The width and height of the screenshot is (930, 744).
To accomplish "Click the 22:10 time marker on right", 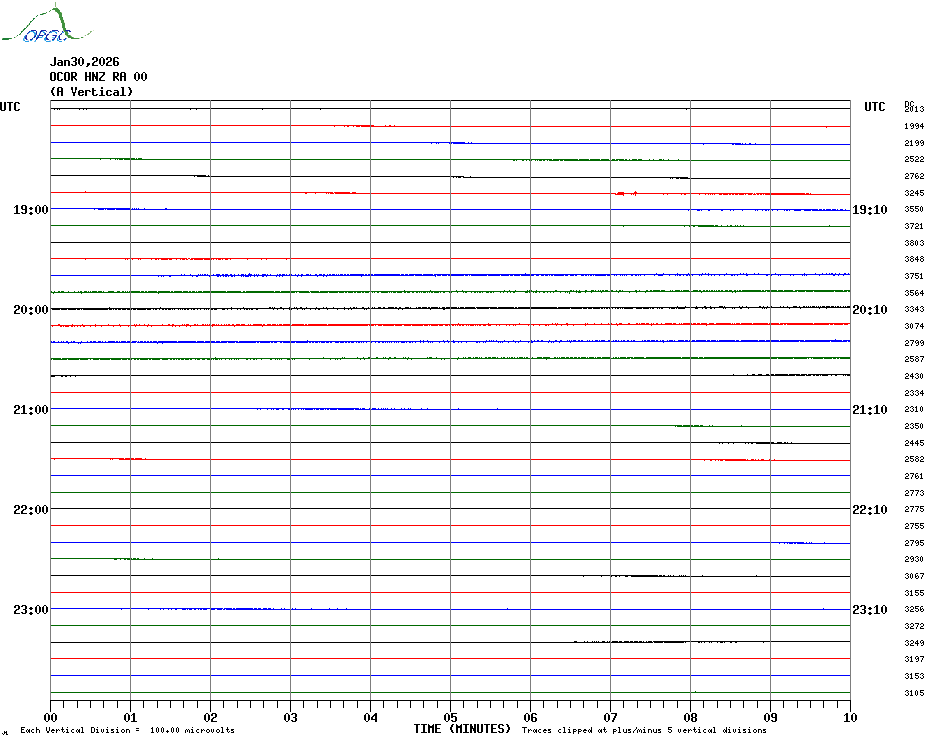I will pos(869,510).
